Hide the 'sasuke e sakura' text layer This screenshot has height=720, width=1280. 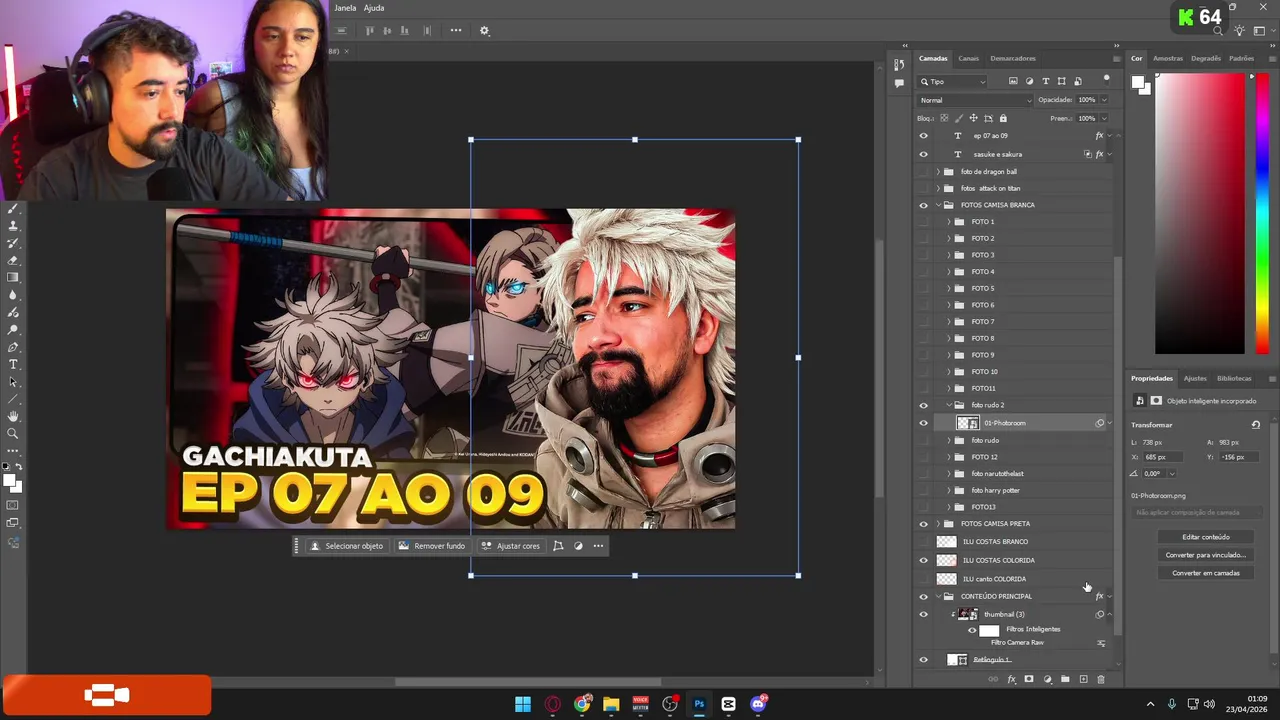[x=923, y=154]
